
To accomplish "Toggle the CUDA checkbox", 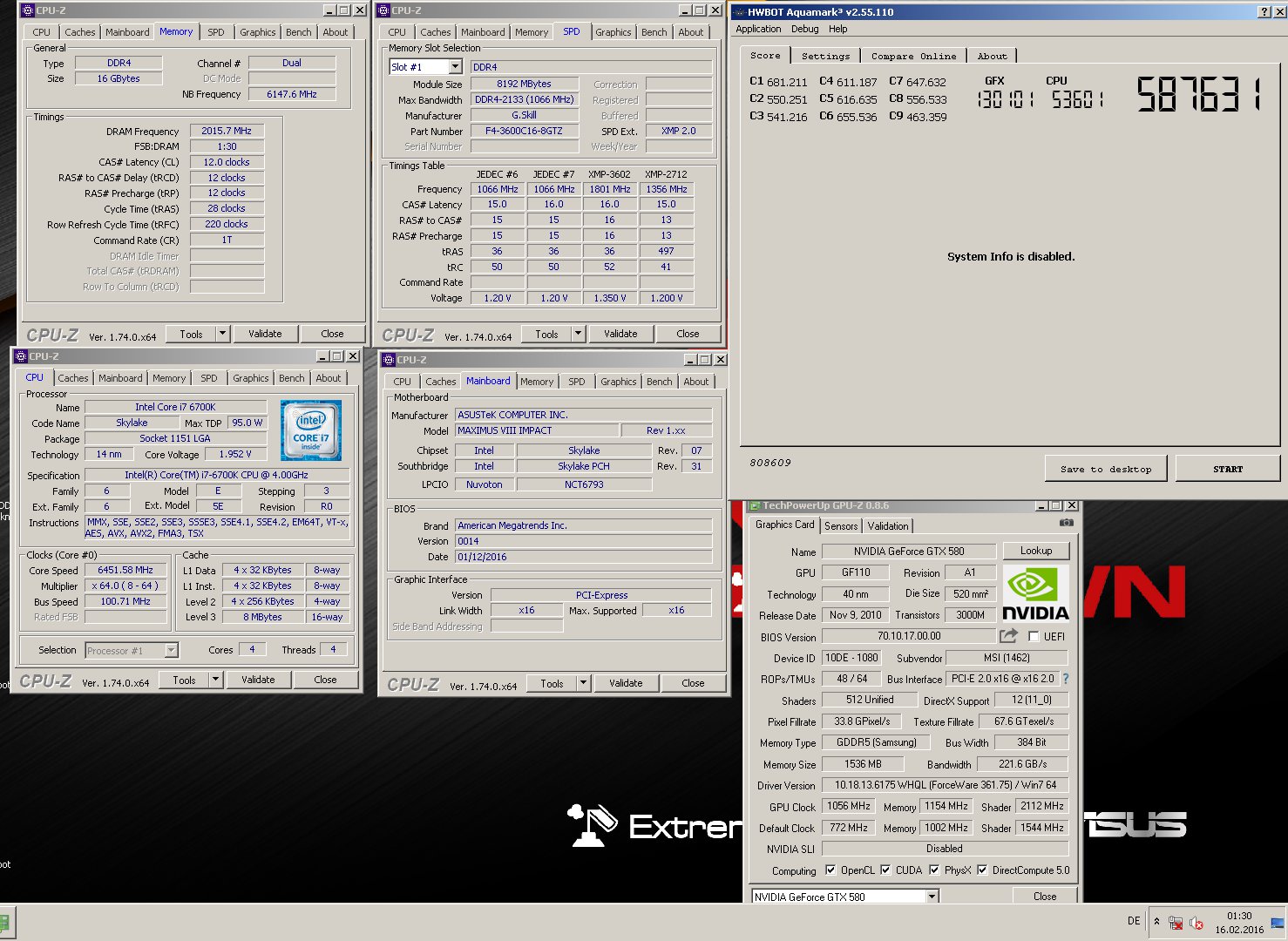I will click(x=885, y=870).
